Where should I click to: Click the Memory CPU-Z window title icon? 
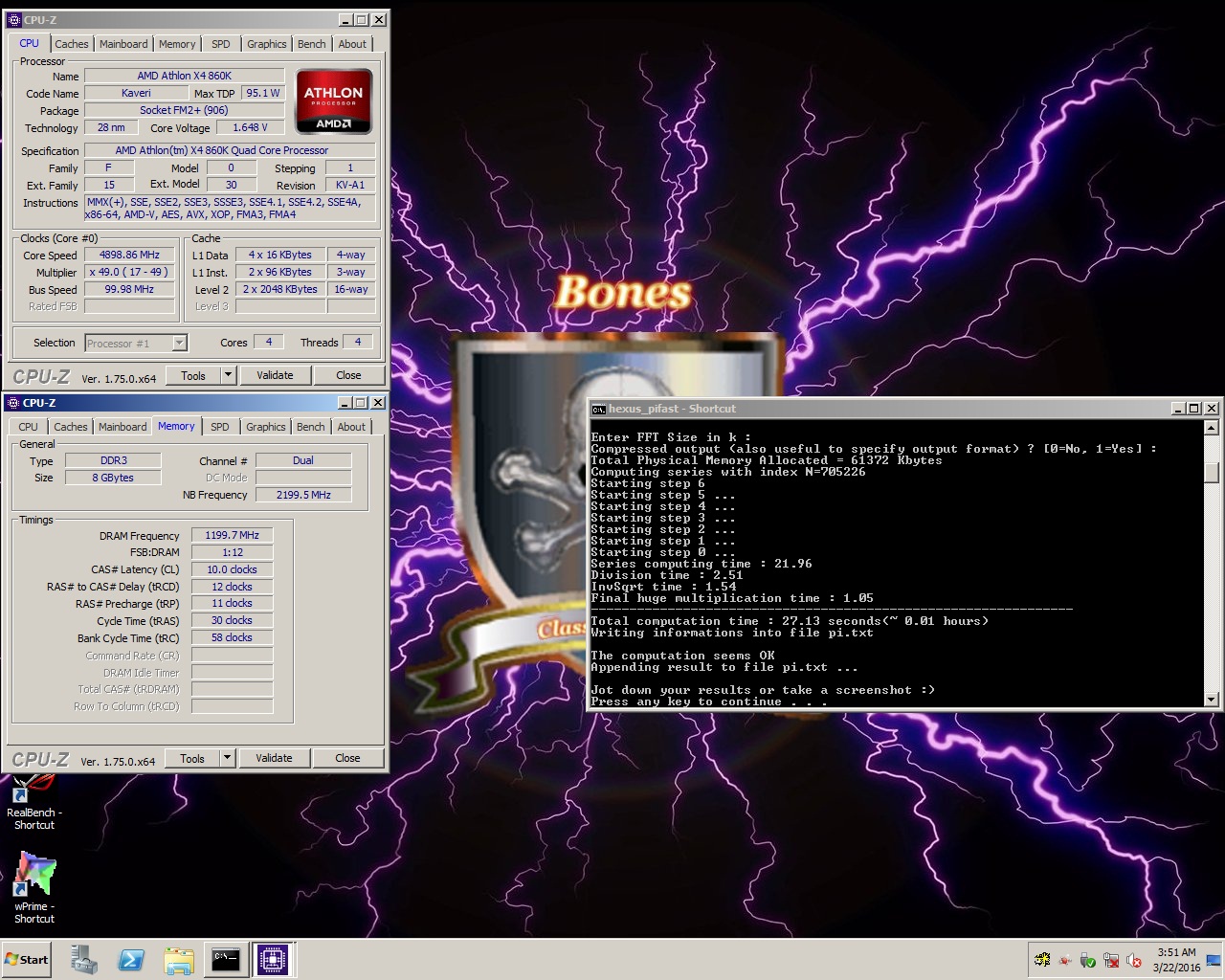click(12, 403)
